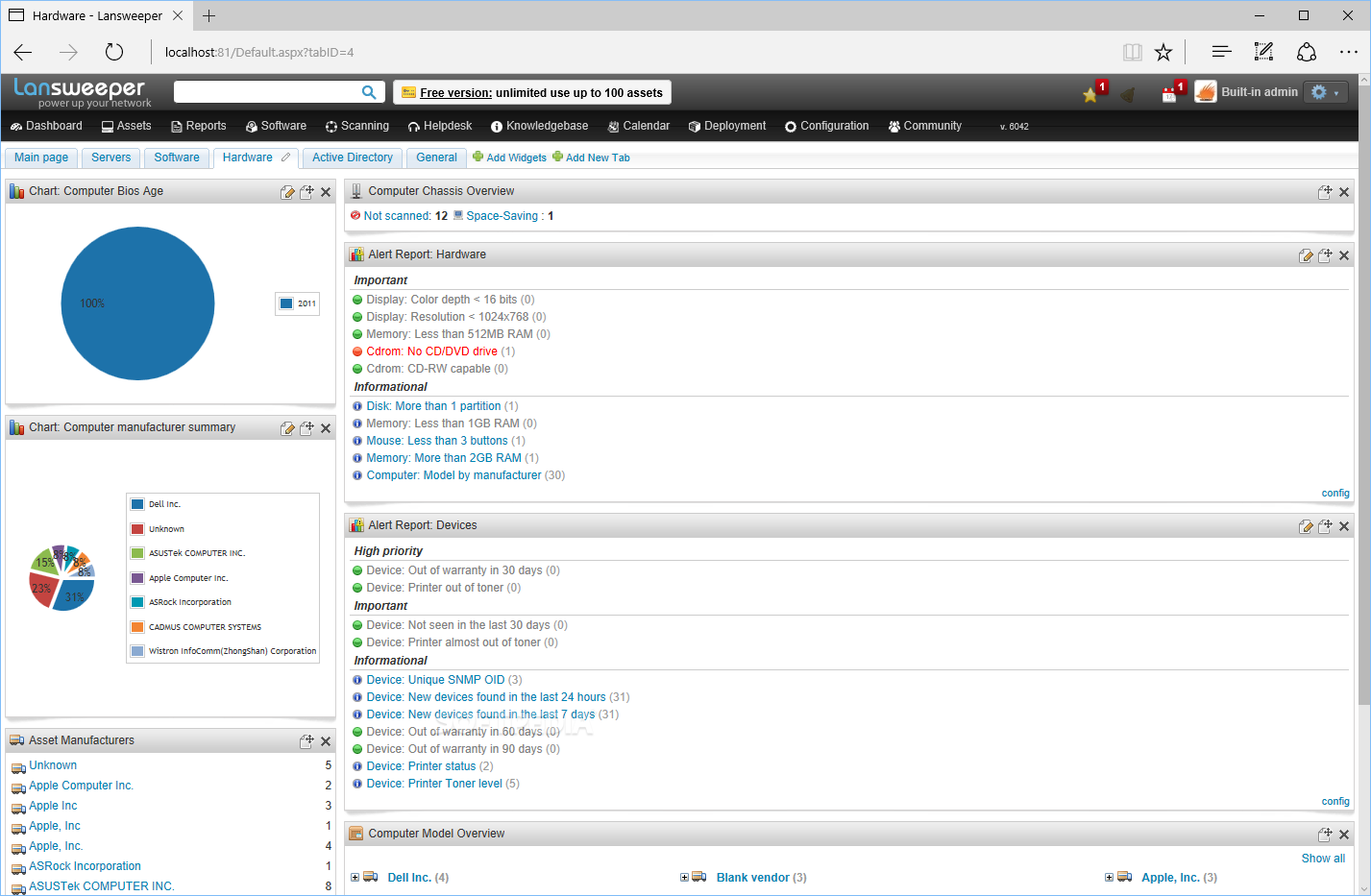
Task: Open the Assets menu
Action: 126,126
